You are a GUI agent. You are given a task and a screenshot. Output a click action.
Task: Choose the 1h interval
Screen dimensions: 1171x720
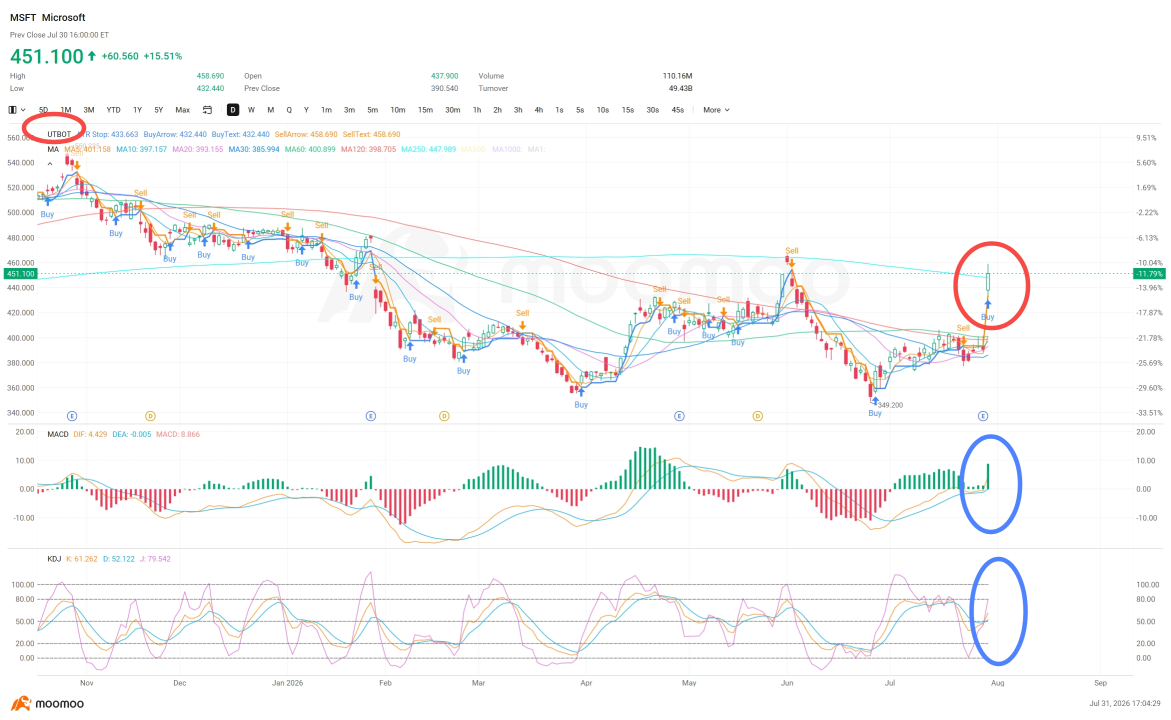pos(476,110)
